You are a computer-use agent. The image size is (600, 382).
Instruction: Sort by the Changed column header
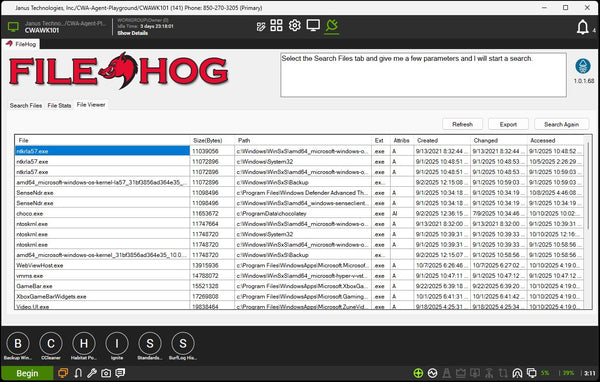point(498,140)
